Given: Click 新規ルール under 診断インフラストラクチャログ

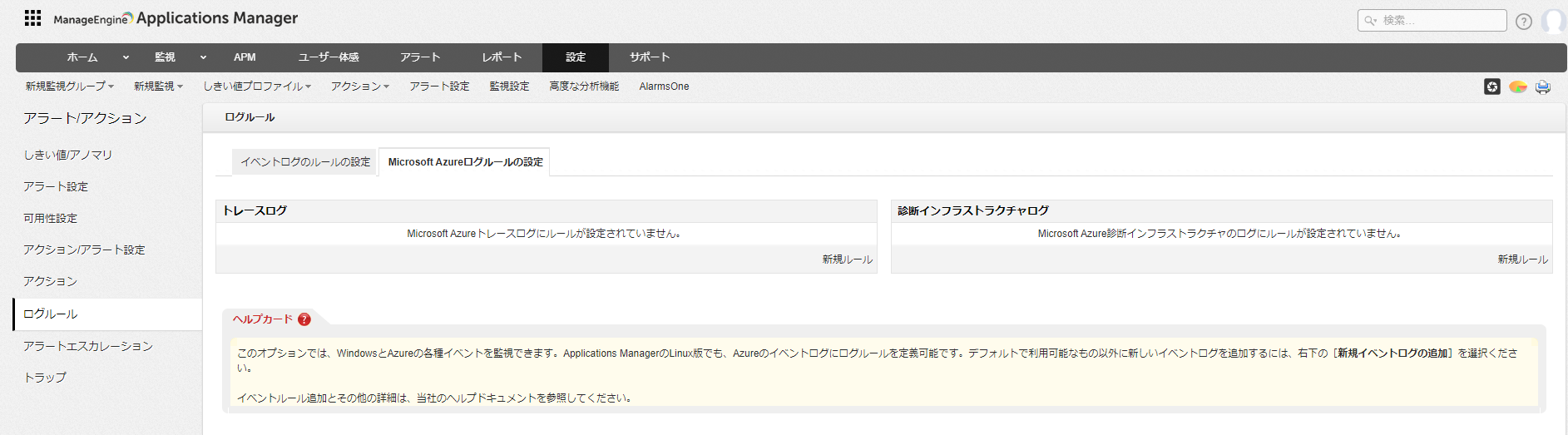Looking at the screenshot, I should coord(1522,260).
